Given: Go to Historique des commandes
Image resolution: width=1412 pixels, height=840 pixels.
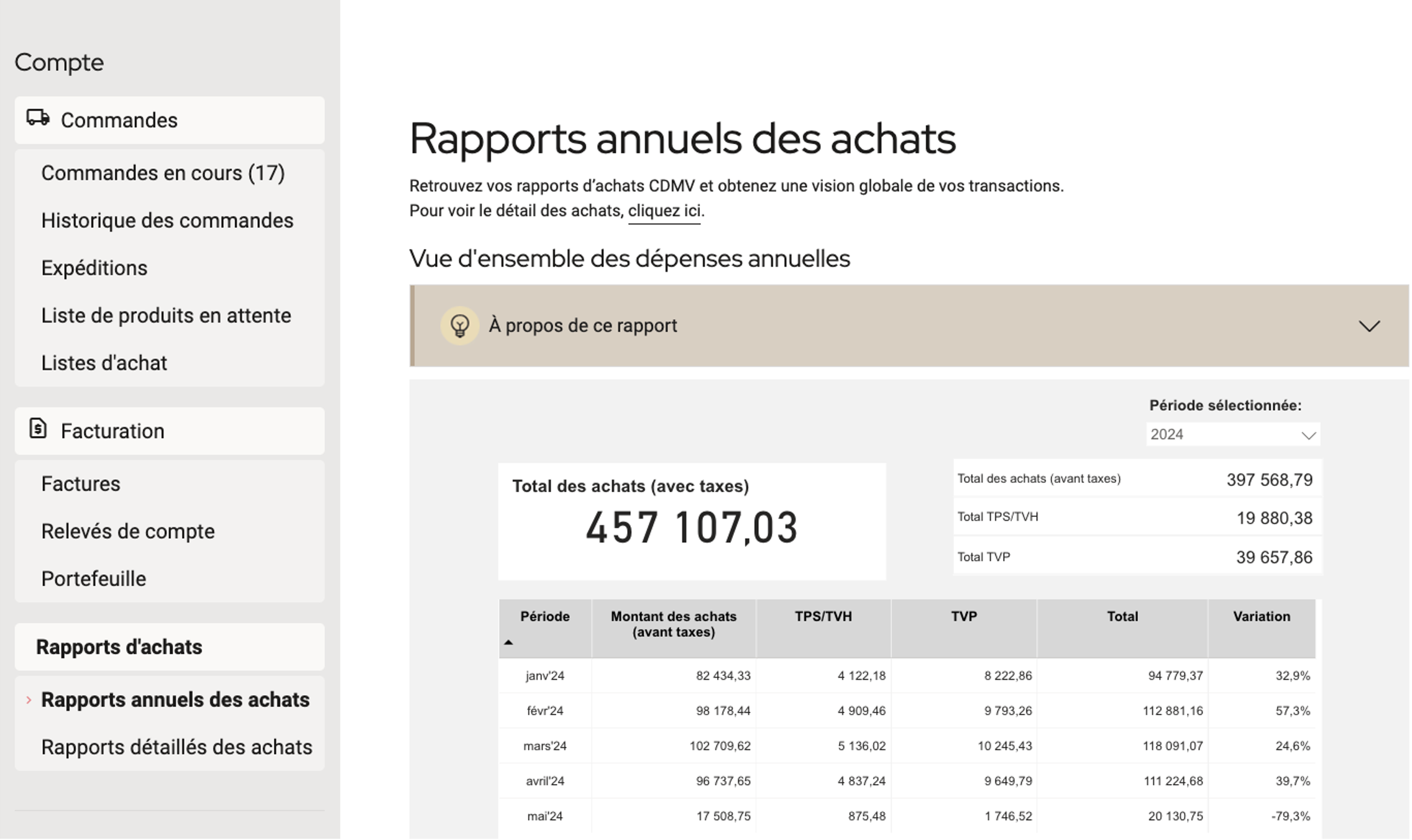Looking at the screenshot, I should tap(167, 221).
